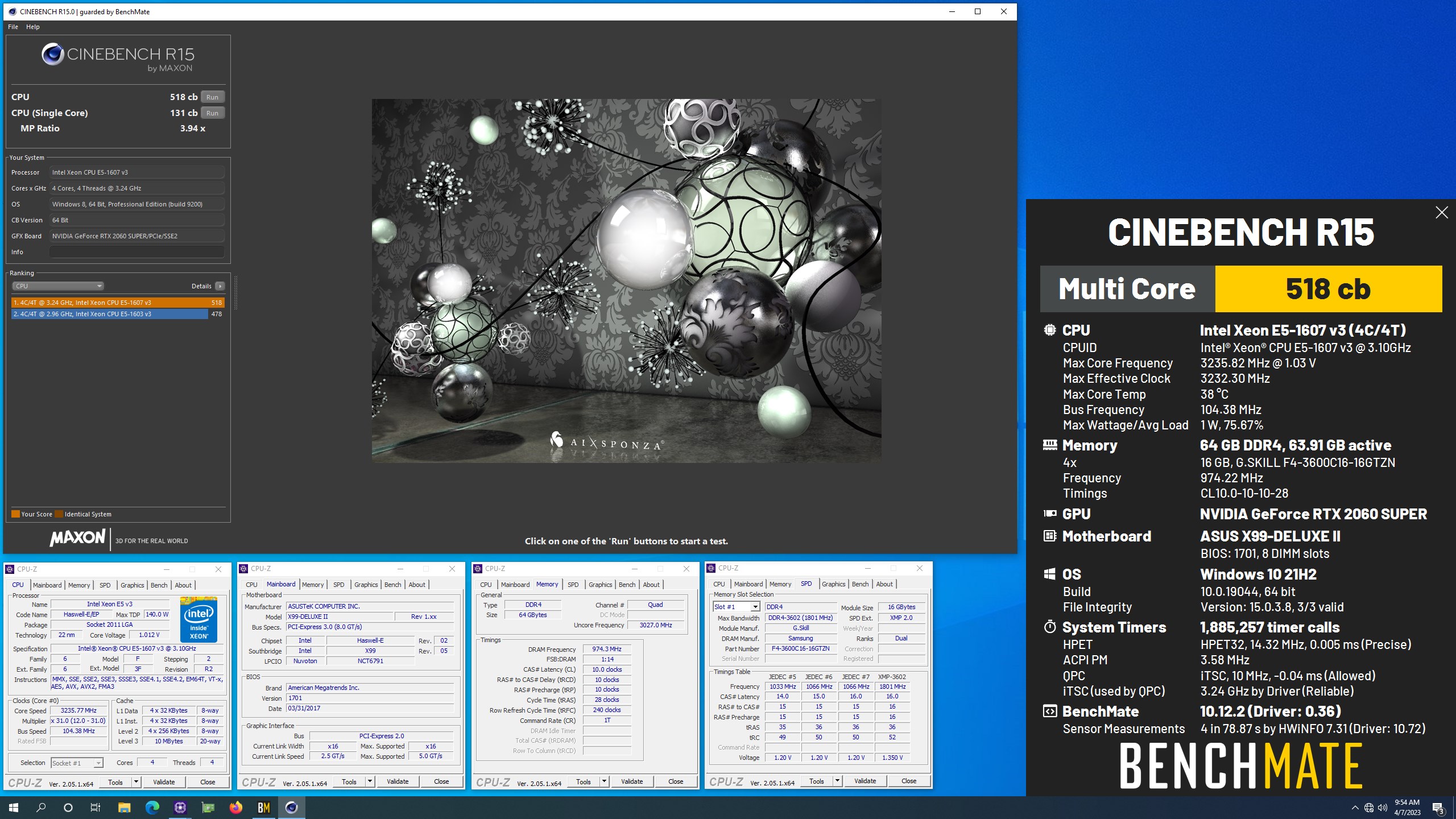Open the Help menu in Cinebench
This screenshot has width=1456, height=819.
(x=33, y=27)
